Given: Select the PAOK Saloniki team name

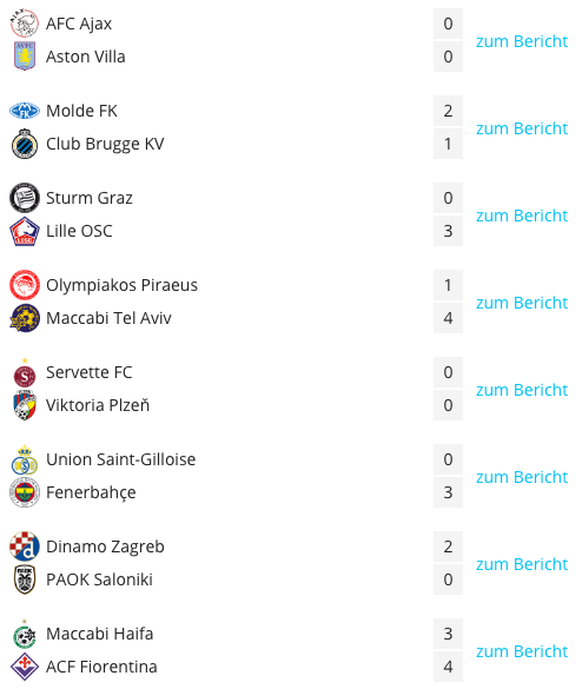Looking at the screenshot, I should pyautogui.click(x=99, y=579).
